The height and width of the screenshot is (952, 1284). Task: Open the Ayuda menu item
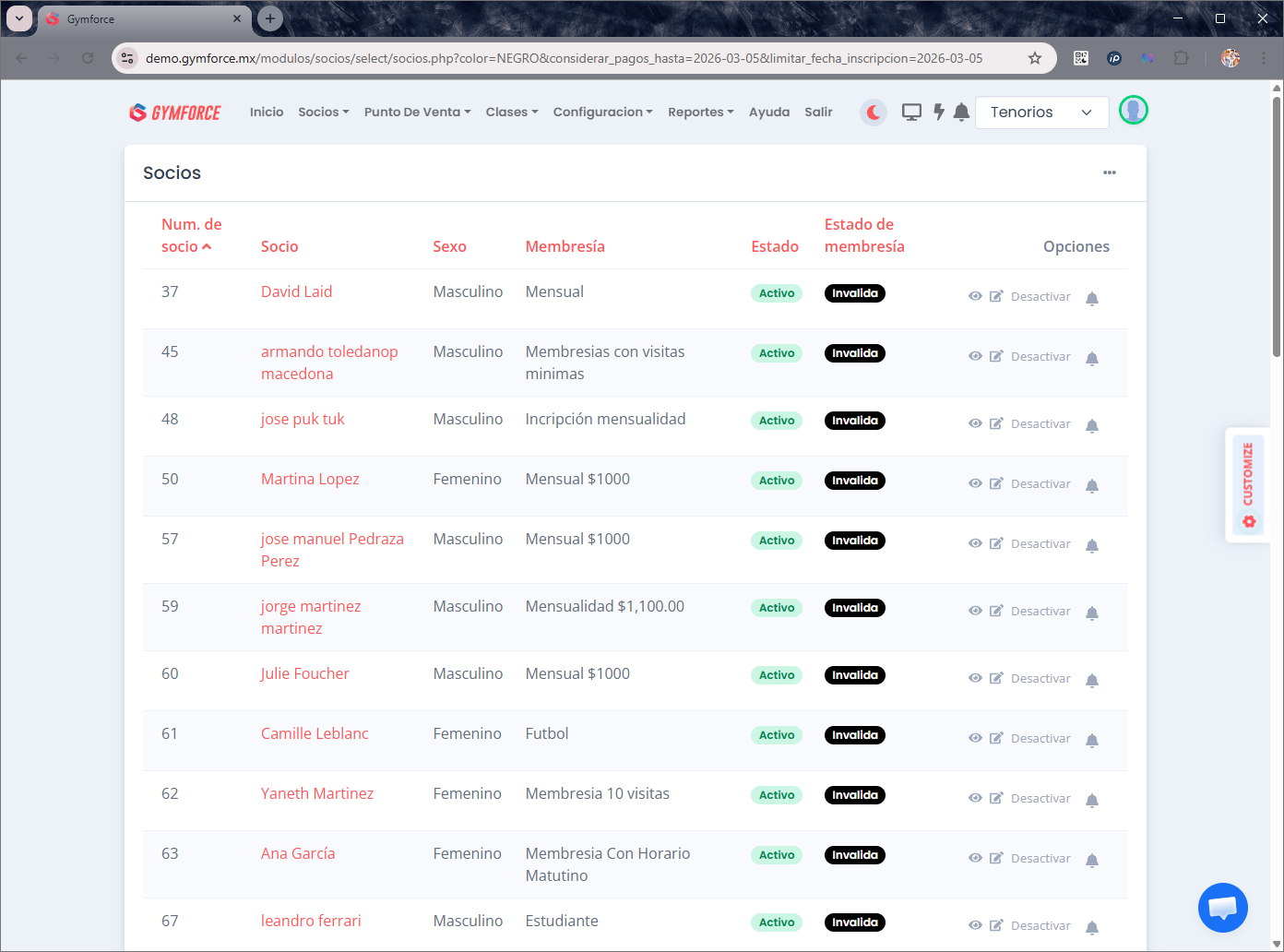768,113
